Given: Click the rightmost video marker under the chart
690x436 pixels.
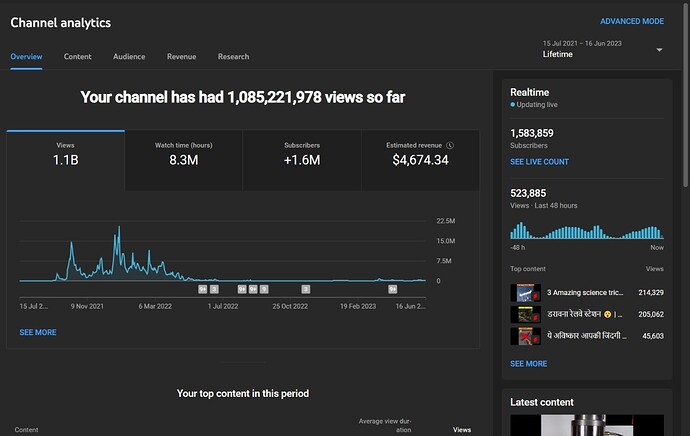Looking at the screenshot, I should (393, 288).
